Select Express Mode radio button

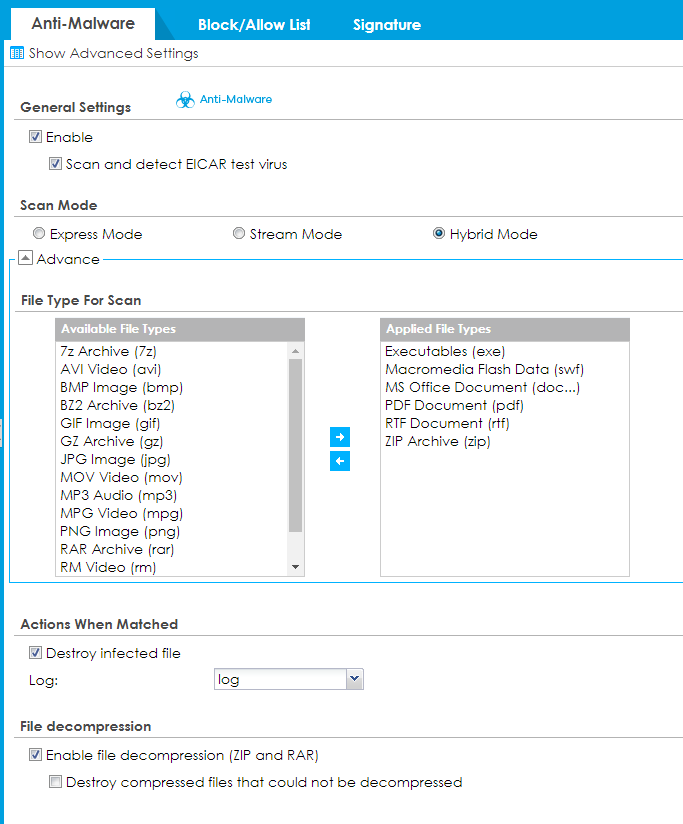[x=39, y=234]
